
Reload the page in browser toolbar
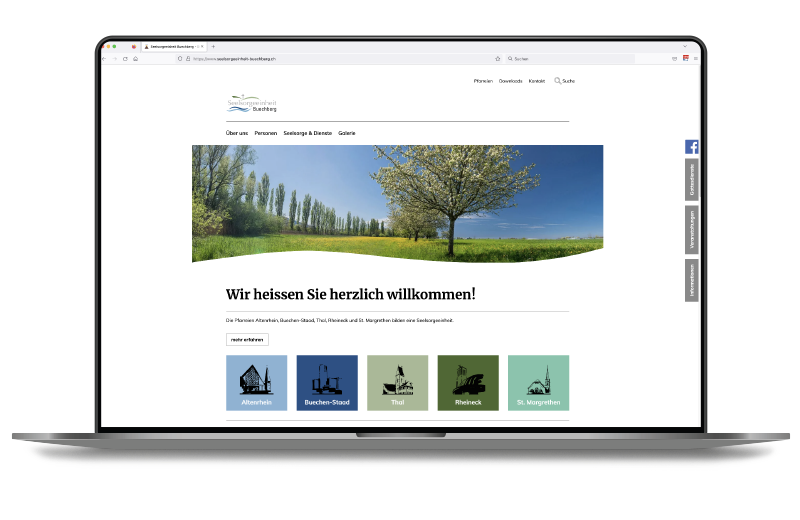click(124, 59)
